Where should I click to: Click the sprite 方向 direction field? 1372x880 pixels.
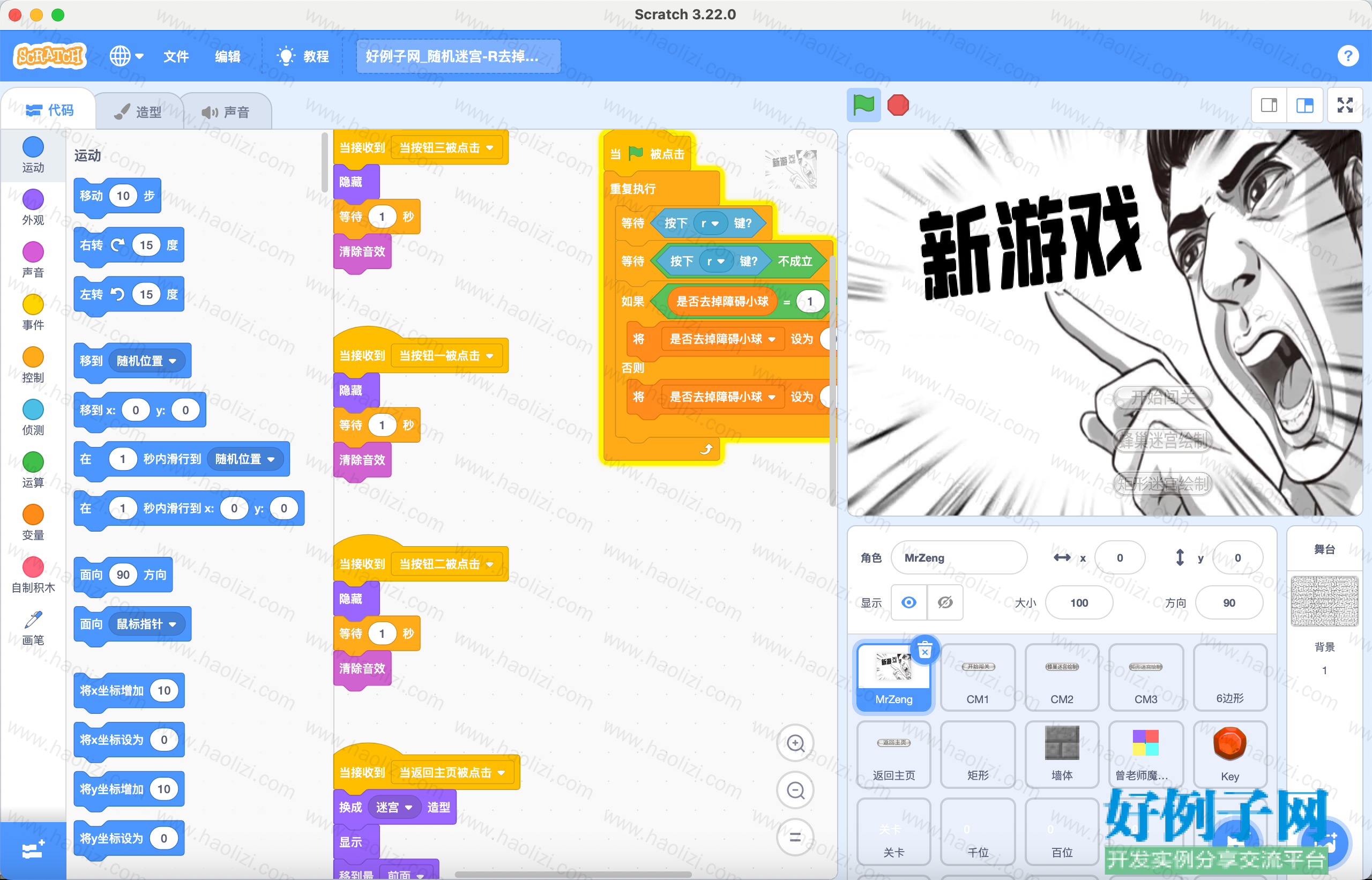(1229, 603)
